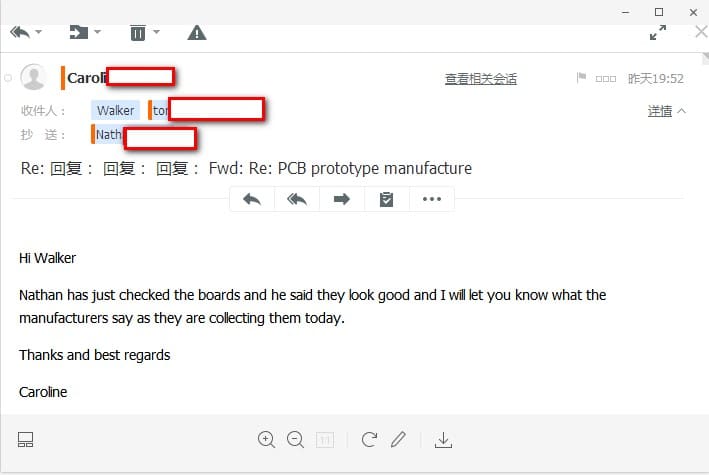This screenshot has height=475, width=709.
Task: Click the pencil edit icon in bottom bar
Action: tap(398, 439)
